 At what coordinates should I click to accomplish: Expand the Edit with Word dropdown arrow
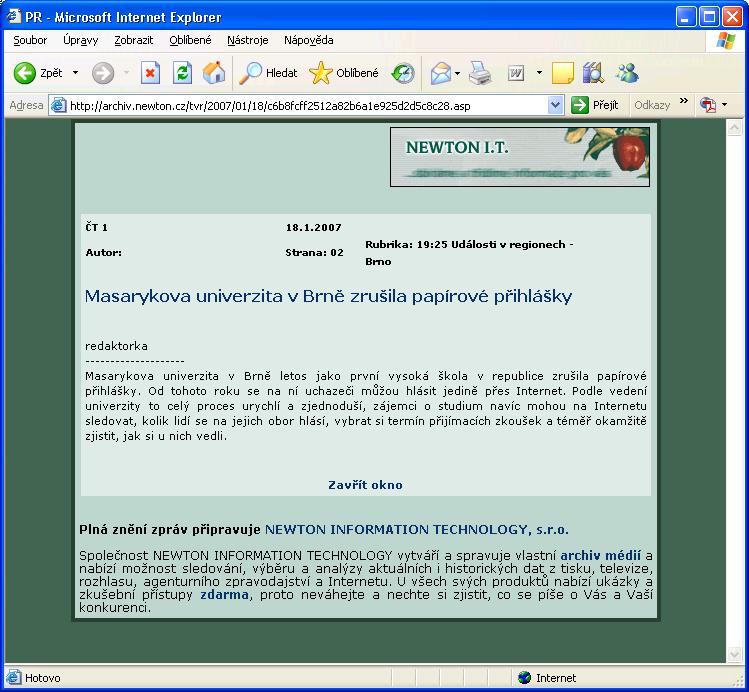539,73
